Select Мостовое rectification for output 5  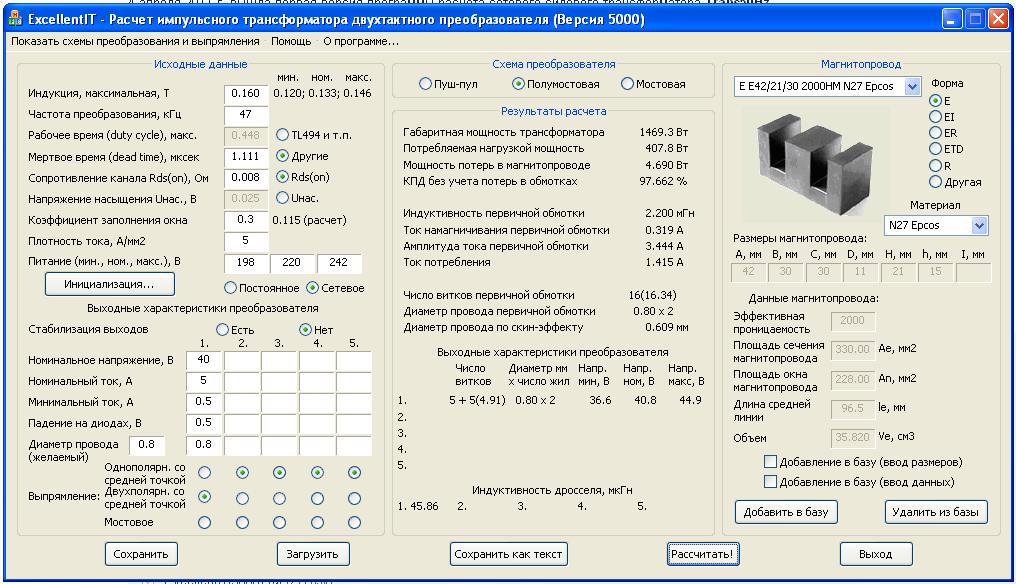pos(354,522)
